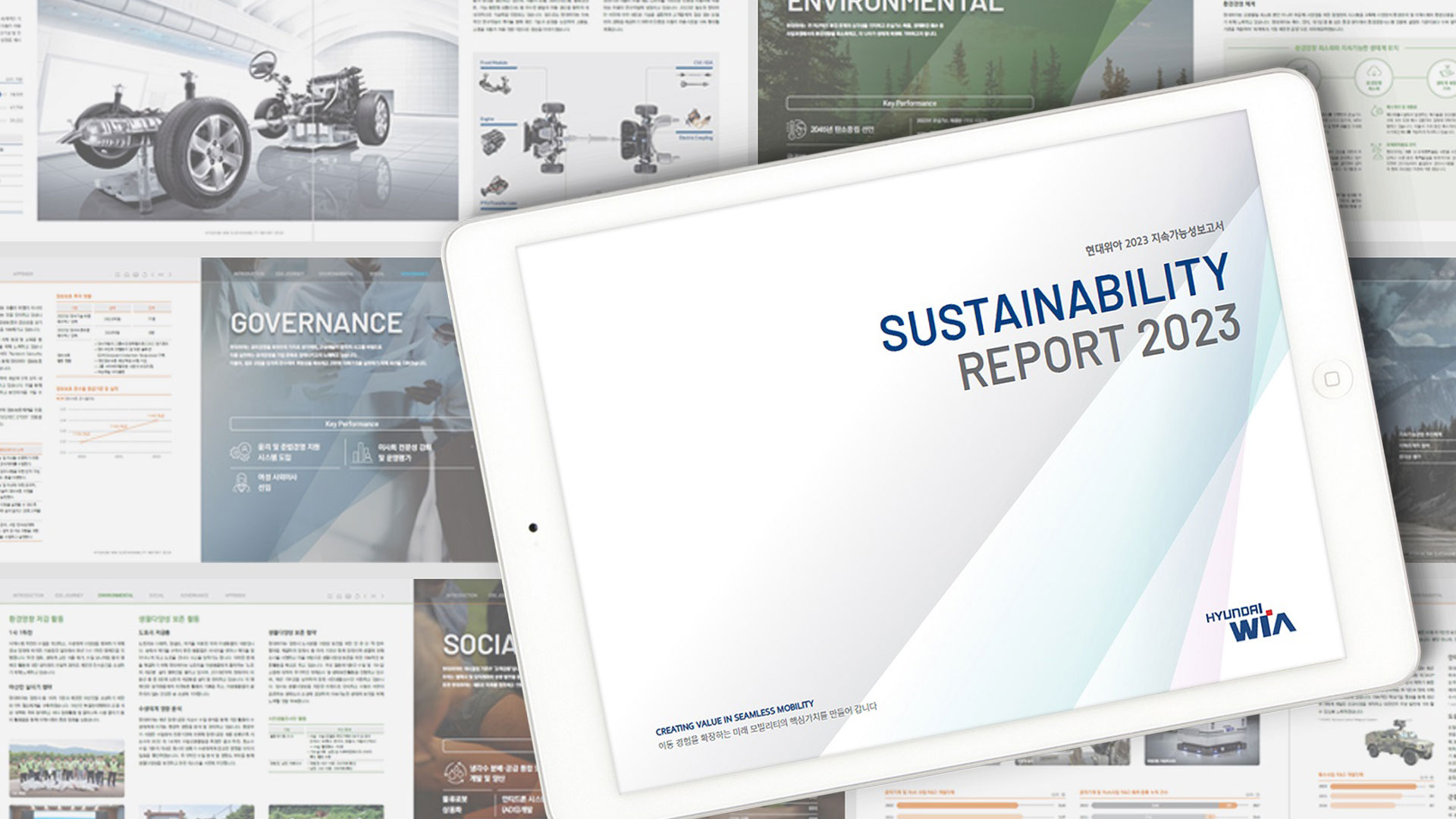Open the highlighted green Environmental tab in page navigation
The width and height of the screenshot is (1456, 819).
pyautogui.click(x=115, y=596)
